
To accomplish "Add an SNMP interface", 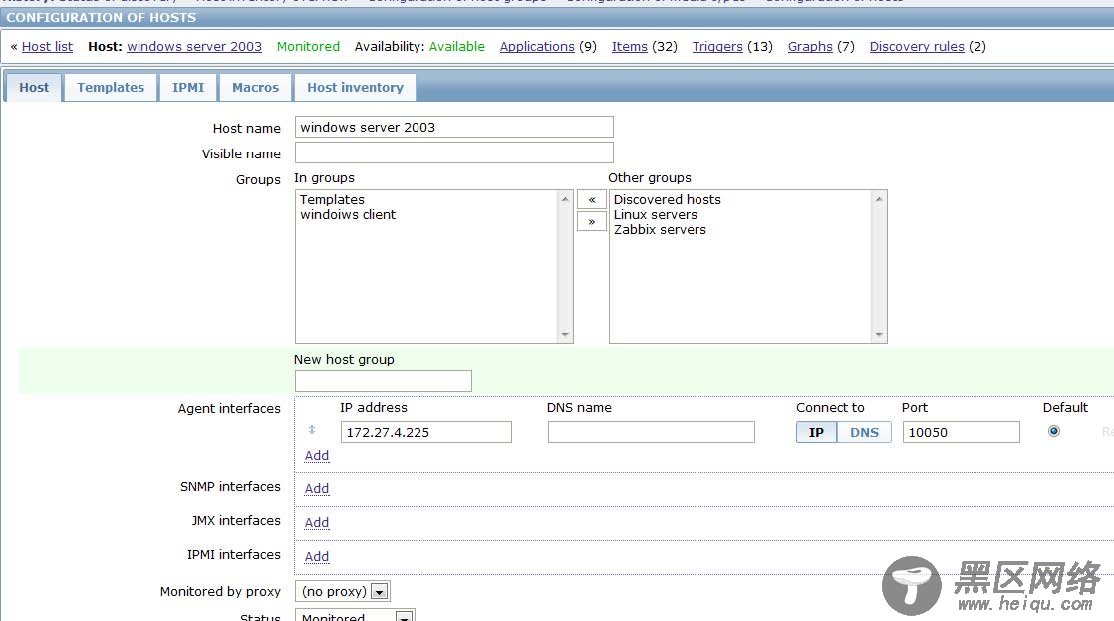I will (x=317, y=488).
